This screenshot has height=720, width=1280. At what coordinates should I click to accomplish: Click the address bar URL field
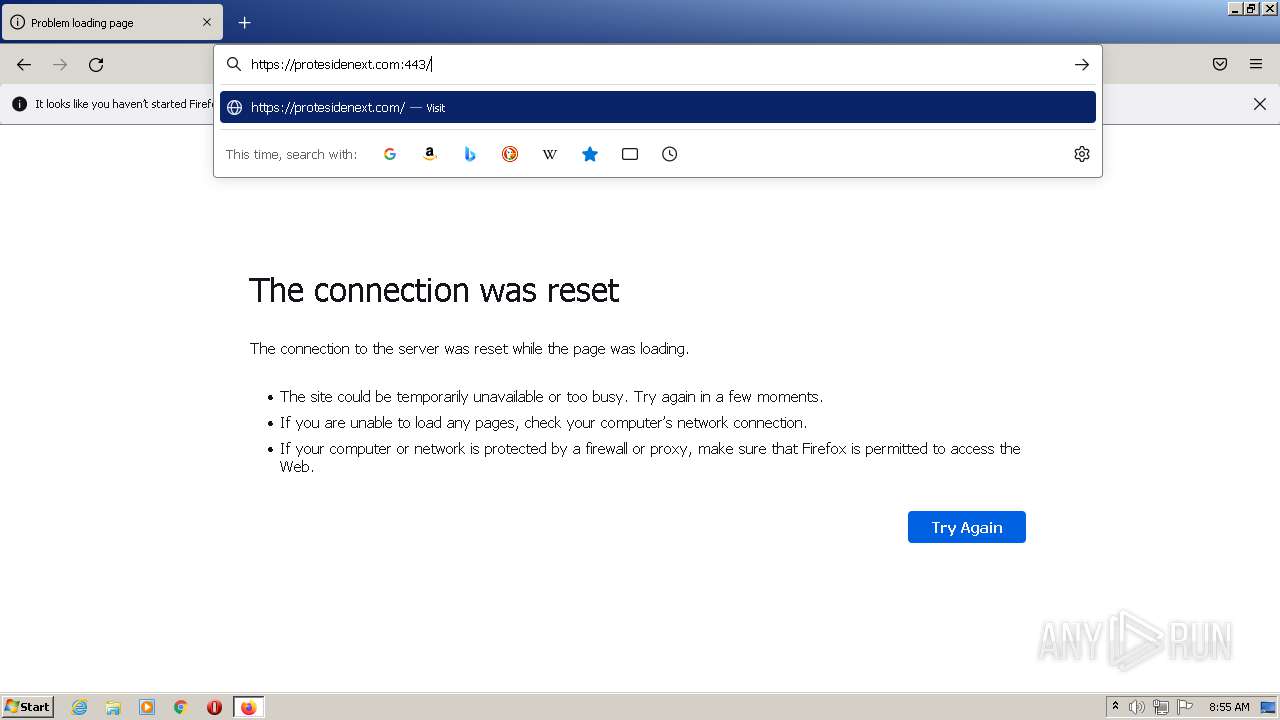point(655,64)
